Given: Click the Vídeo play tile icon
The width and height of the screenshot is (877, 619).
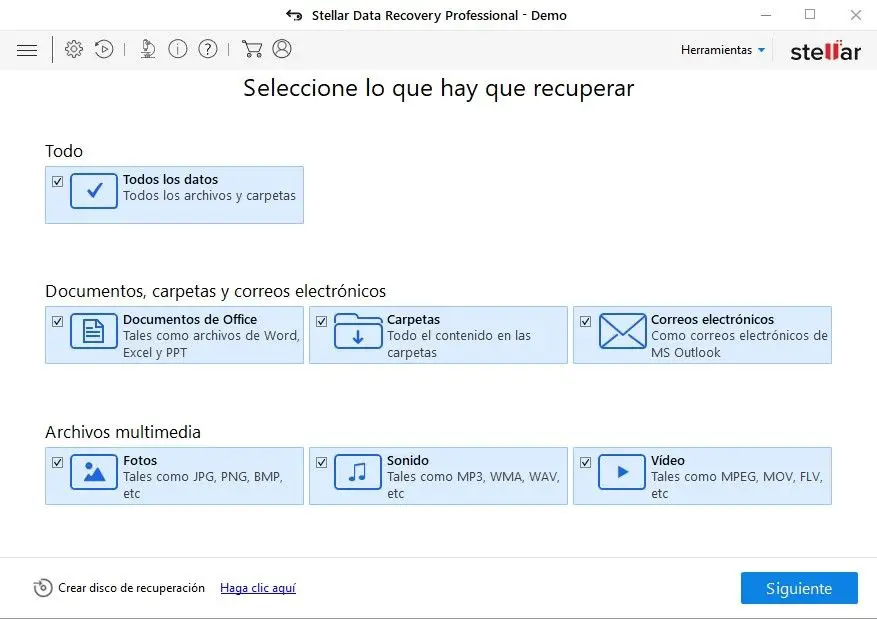Looking at the screenshot, I should [622, 472].
